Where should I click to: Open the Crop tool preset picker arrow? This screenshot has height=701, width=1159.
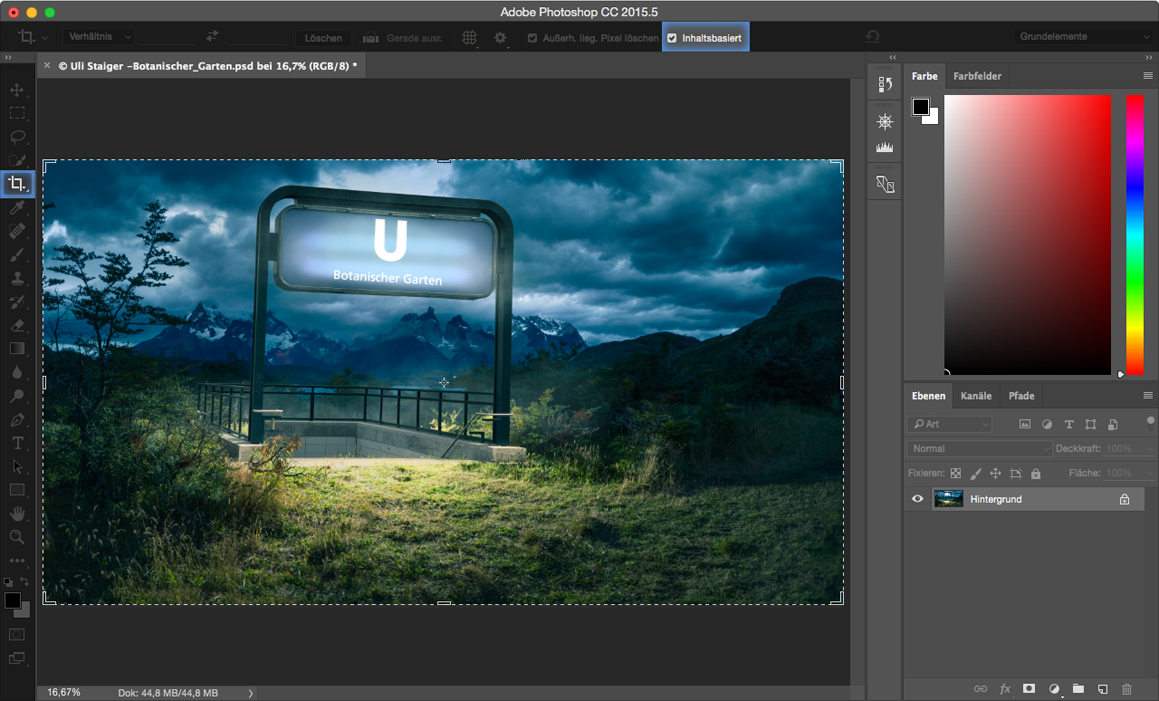45,38
